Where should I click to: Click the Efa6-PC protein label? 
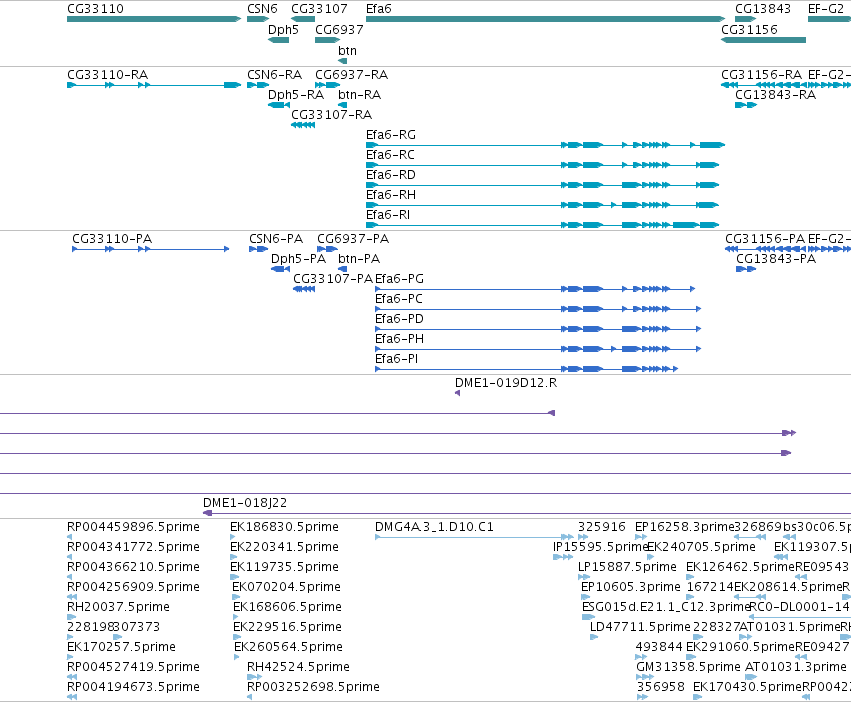(x=399, y=299)
